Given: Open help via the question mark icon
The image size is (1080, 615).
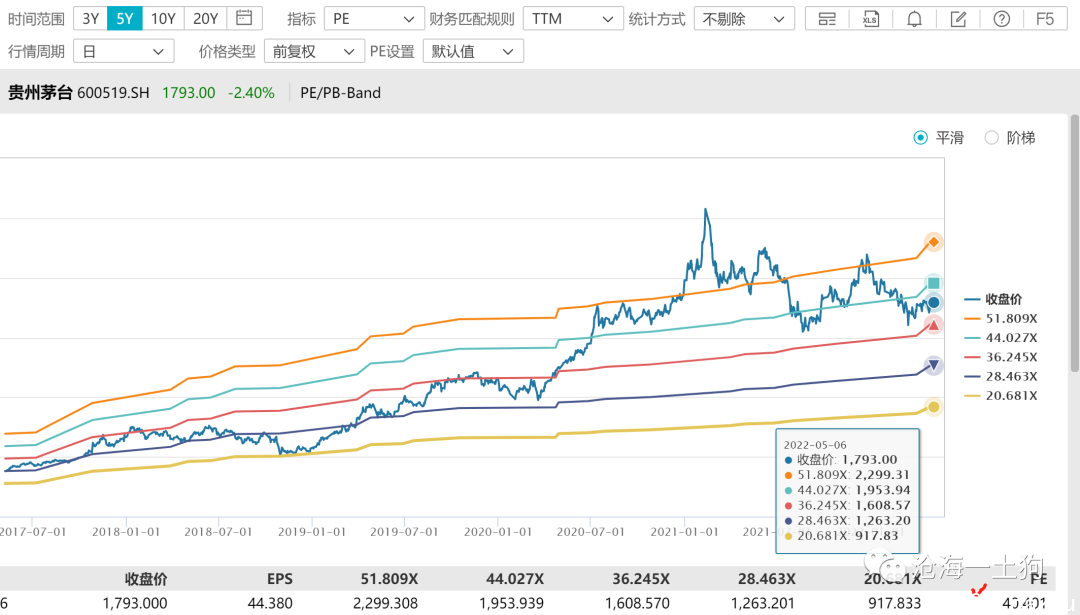Looking at the screenshot, I should pyautogui.click(x=1001, y=19).
